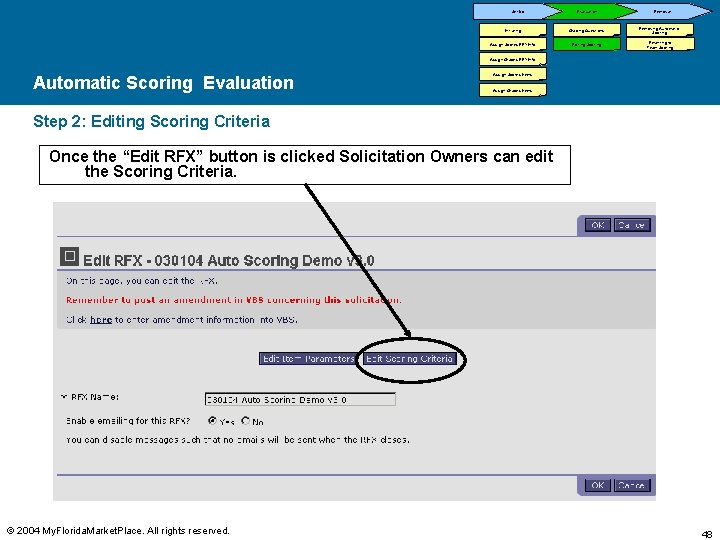
Task: Open Edit Scoring Criteria
Action: coord(410,359)
